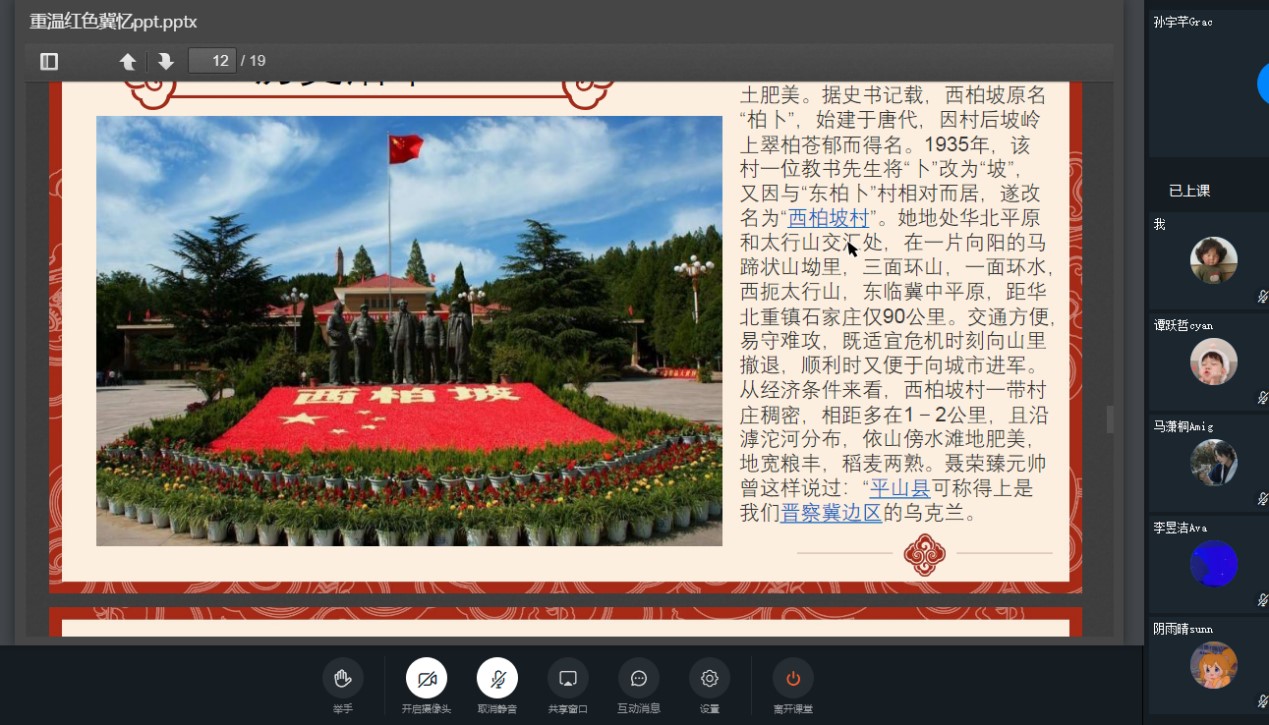Image resolution: width=1269 pixels, height=725 pixels.
Task: Select the 已上课 section header
Action: (1190, 191)
